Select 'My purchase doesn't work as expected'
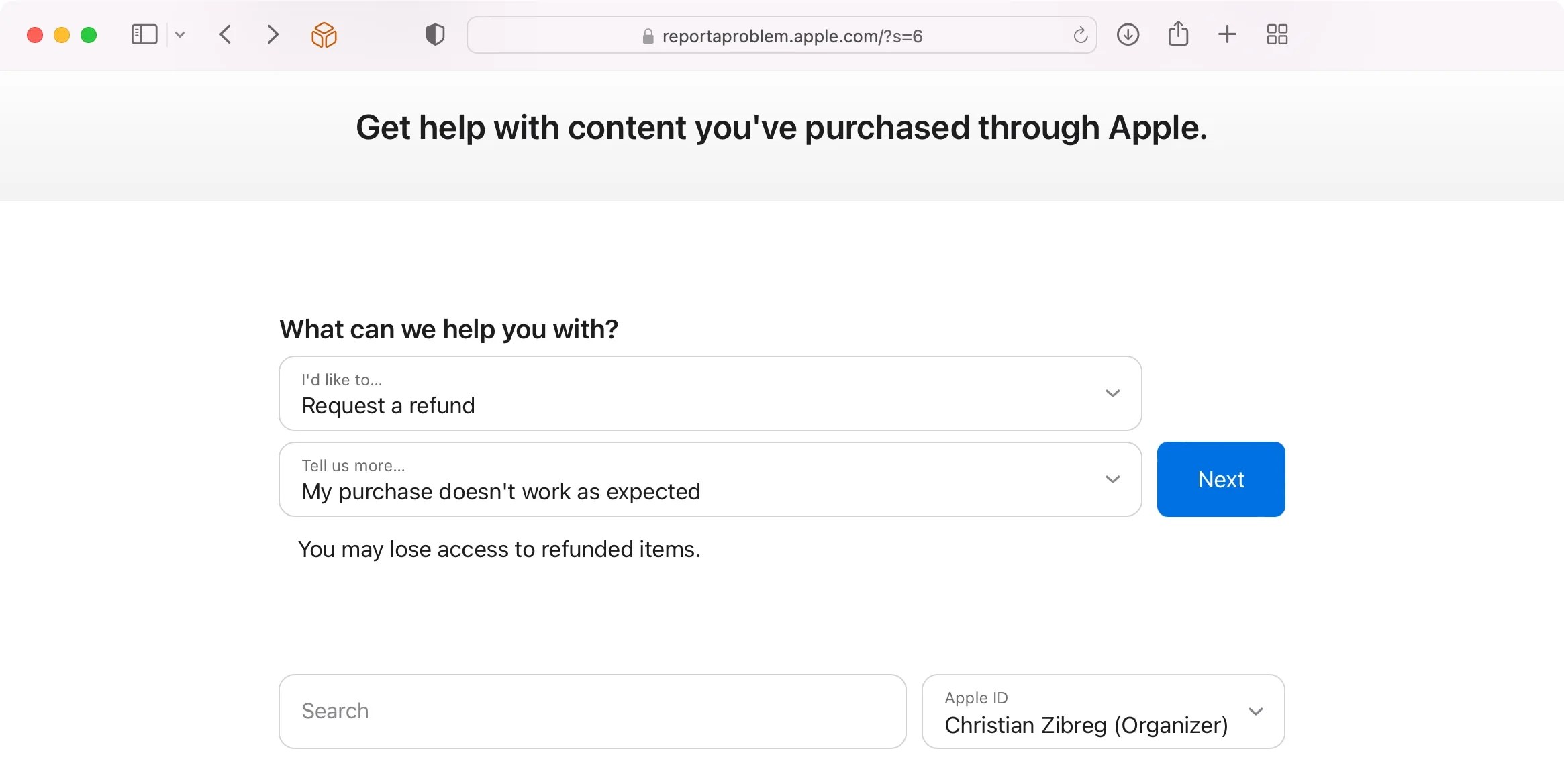1564x784 pixels. pyautogui.click(x=501, y=491)
